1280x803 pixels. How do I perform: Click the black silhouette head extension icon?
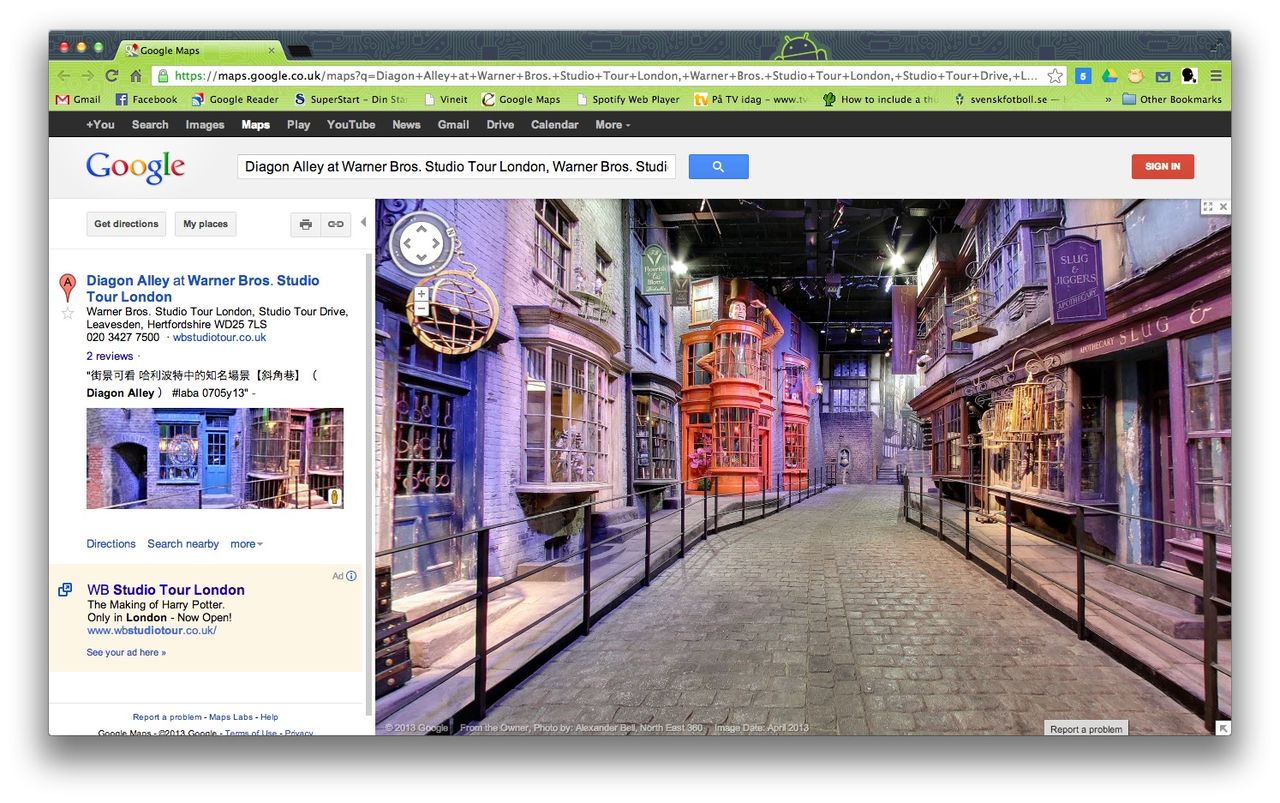click(x=1189, y=76)
